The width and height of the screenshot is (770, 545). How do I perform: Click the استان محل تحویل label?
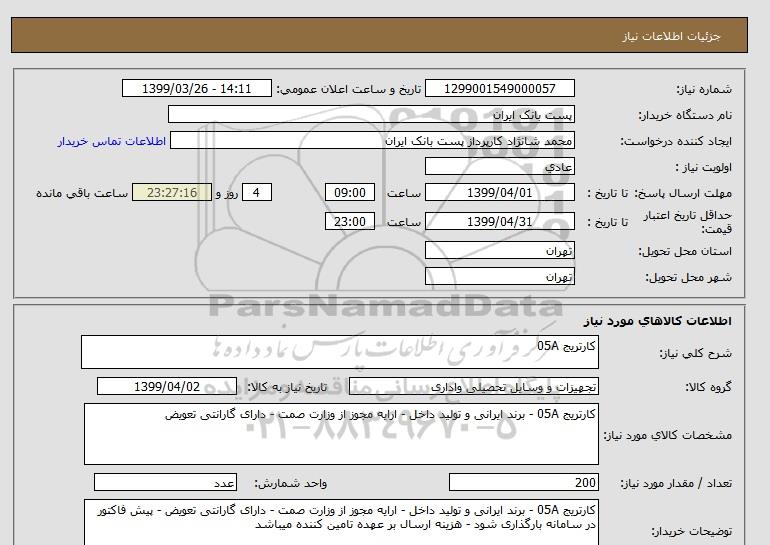[x=685, y=251]
